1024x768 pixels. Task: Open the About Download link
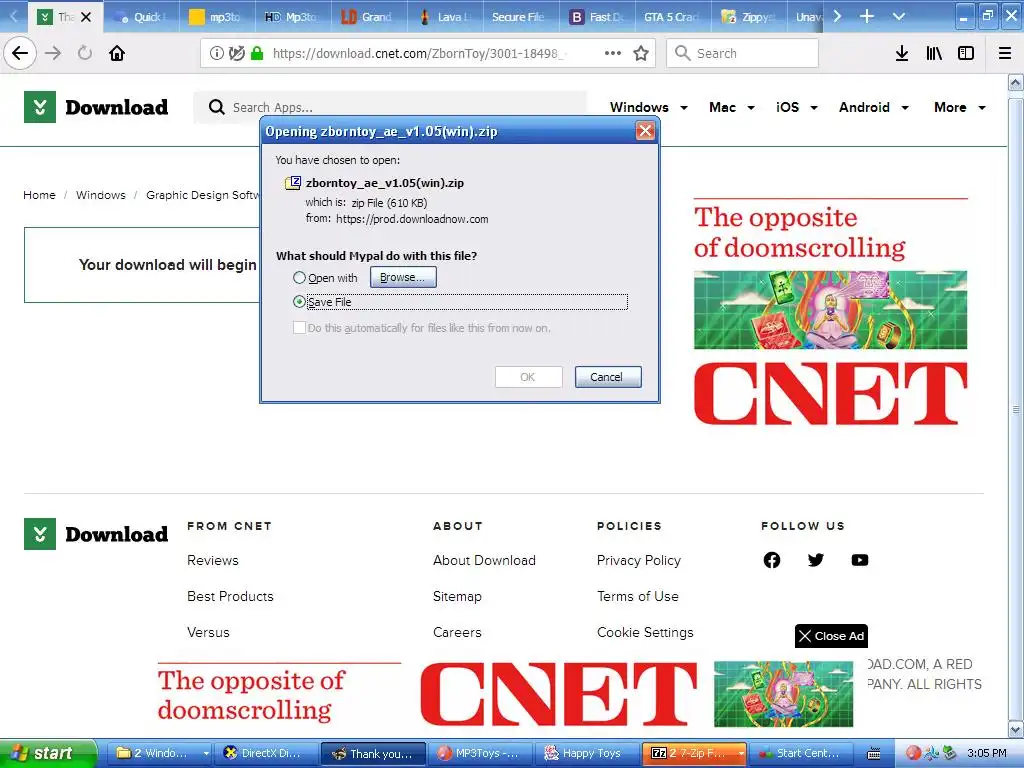pyautogui.click(x=485, y=560)
